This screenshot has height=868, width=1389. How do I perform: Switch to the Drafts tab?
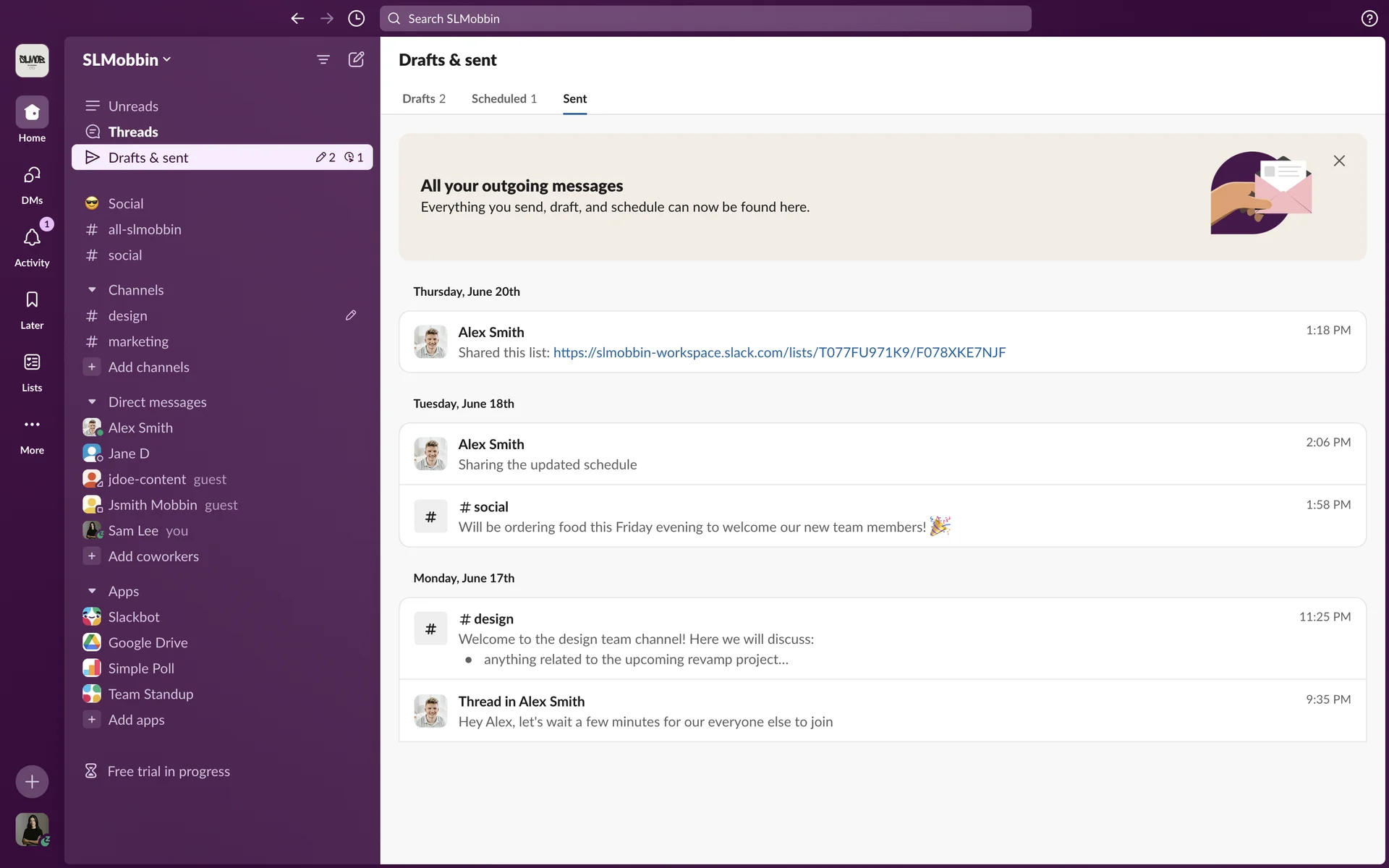(x=423, y=99)
